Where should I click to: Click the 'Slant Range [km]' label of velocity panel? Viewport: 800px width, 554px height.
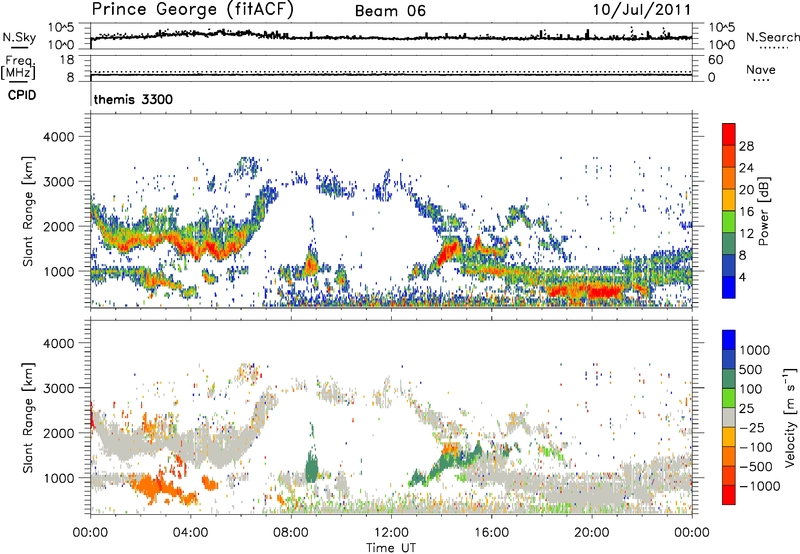(28, 417)
